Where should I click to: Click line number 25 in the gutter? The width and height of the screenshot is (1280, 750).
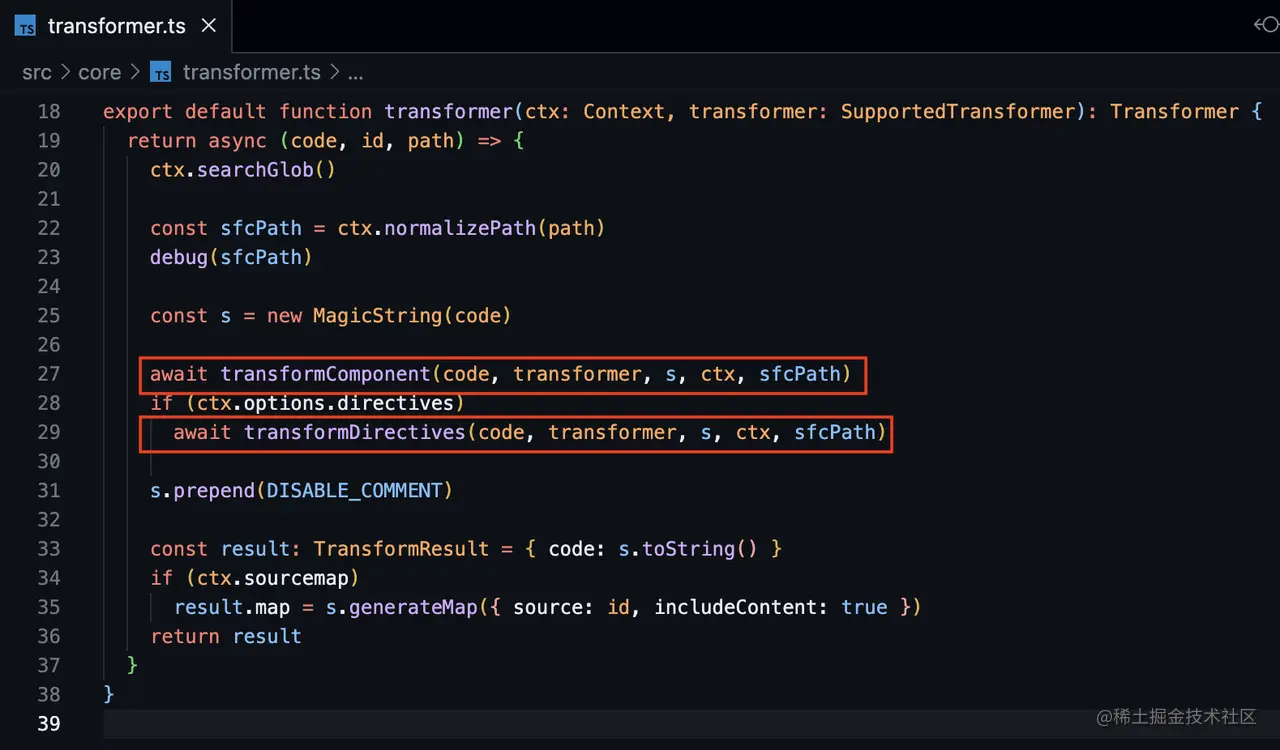[x=49, y=315]
